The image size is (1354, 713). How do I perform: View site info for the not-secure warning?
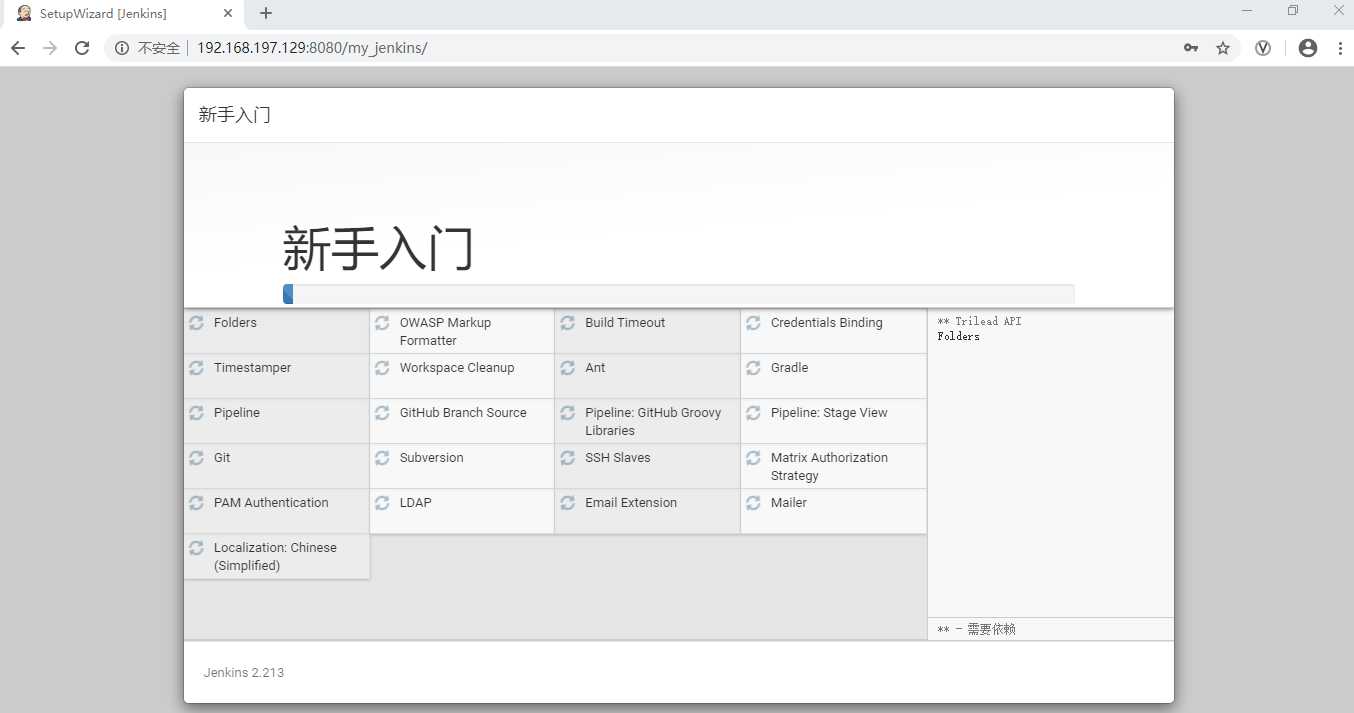pyautogui.click(x=147, y=48)
